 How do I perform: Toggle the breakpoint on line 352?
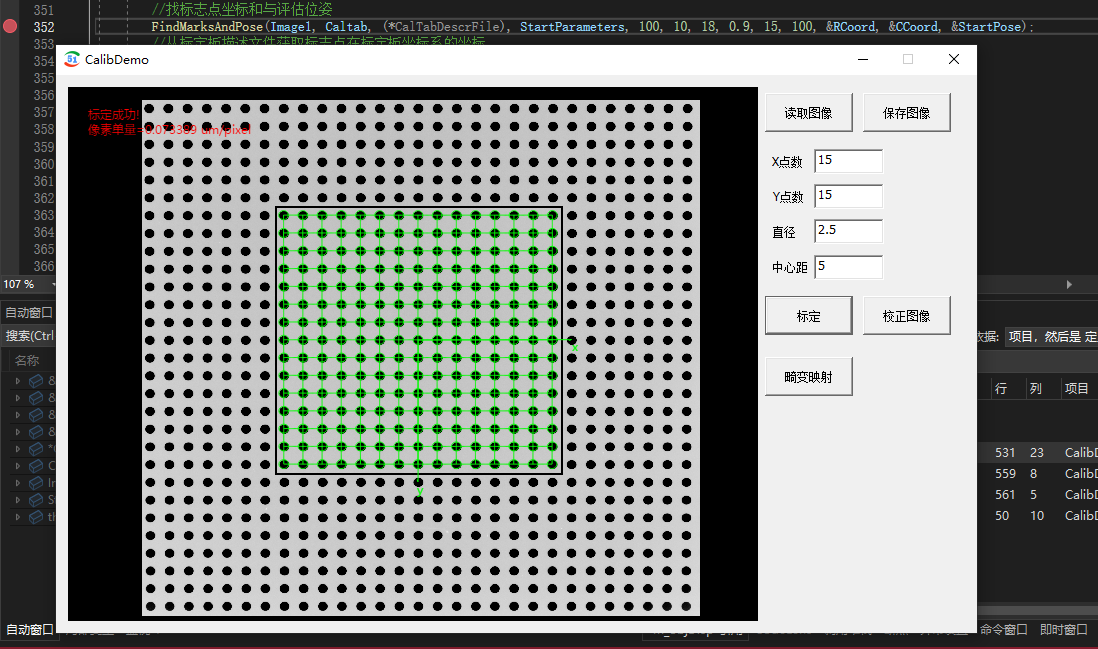(10, 27)
